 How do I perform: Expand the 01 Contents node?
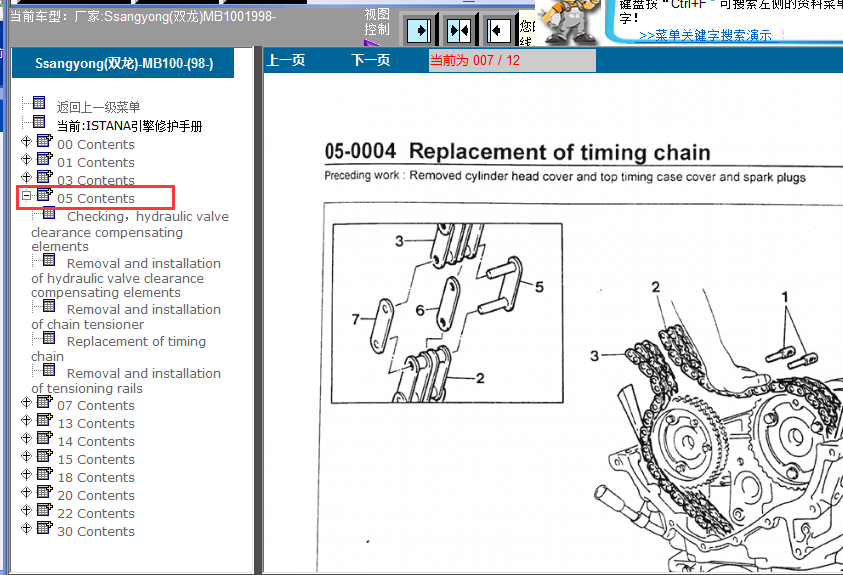[x=26, y=159]
